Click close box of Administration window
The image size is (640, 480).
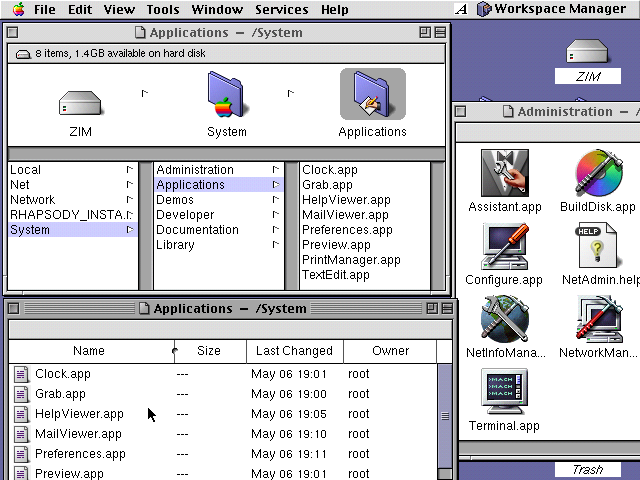(461, 111)
